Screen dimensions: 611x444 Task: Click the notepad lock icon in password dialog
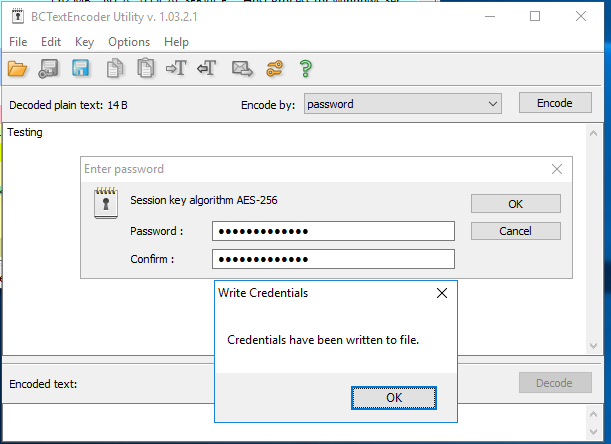click(x=106, y=203)
